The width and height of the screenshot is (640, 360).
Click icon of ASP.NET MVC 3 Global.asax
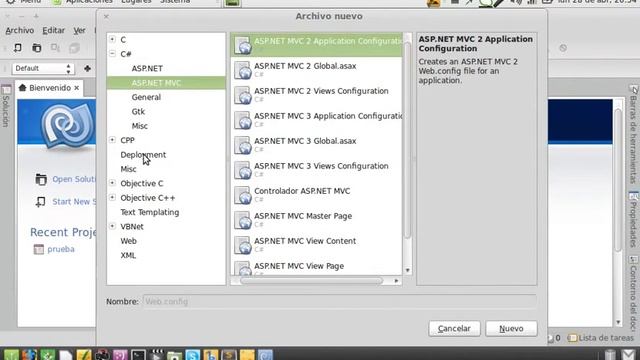[242, 145]
